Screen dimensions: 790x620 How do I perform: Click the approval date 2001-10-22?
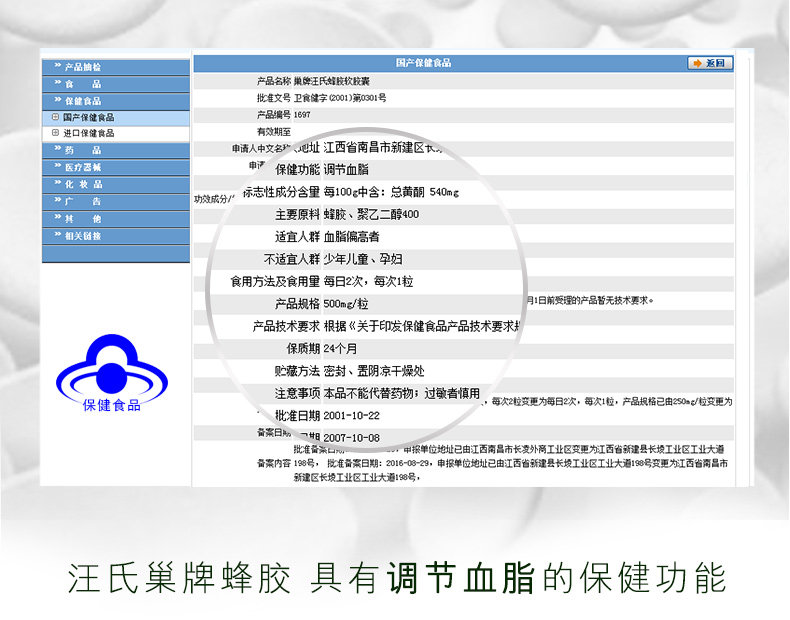click(x=351, y=416)
